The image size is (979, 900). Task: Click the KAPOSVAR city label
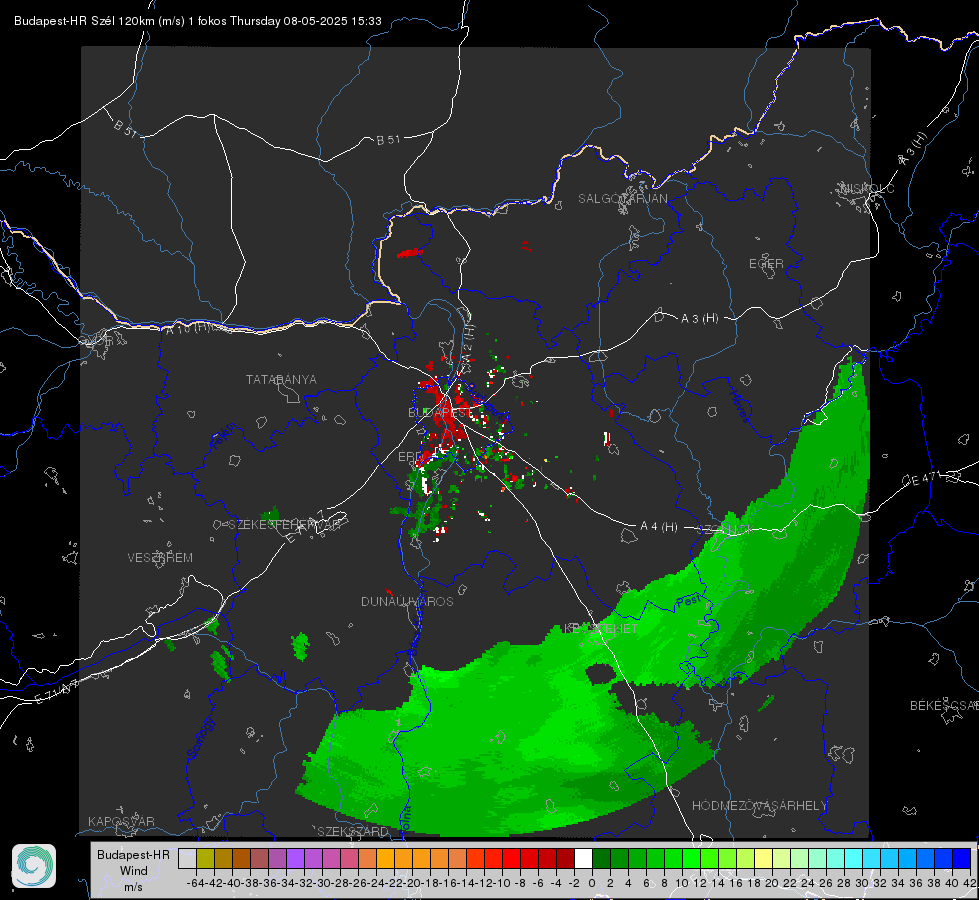pyautogui.click(x=121, y=821)
